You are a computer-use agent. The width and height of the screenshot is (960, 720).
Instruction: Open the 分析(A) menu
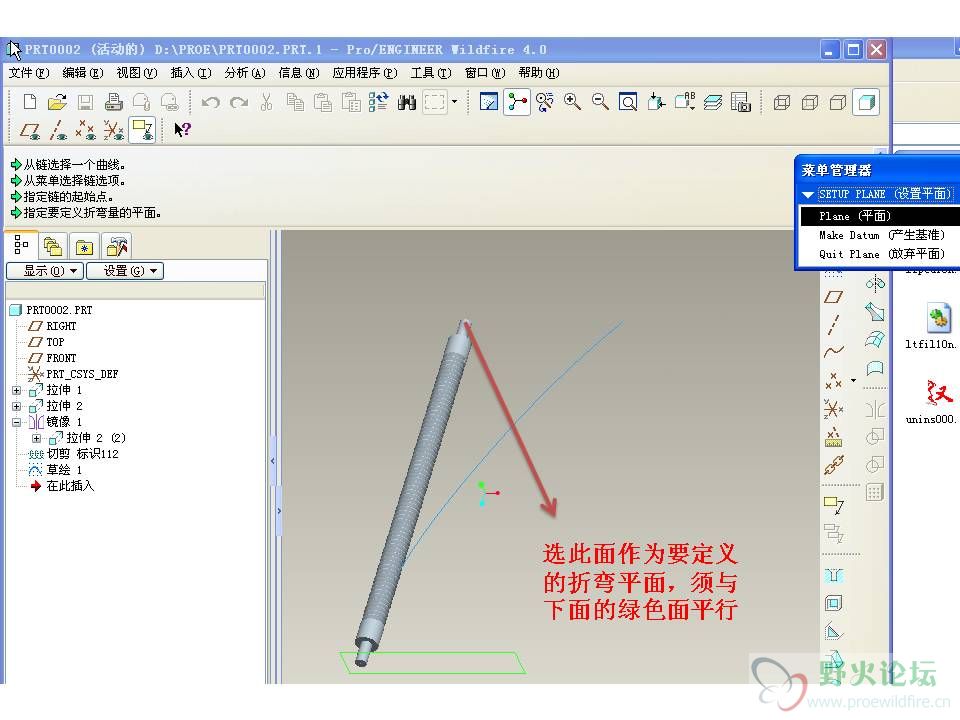tap(244, 73)
